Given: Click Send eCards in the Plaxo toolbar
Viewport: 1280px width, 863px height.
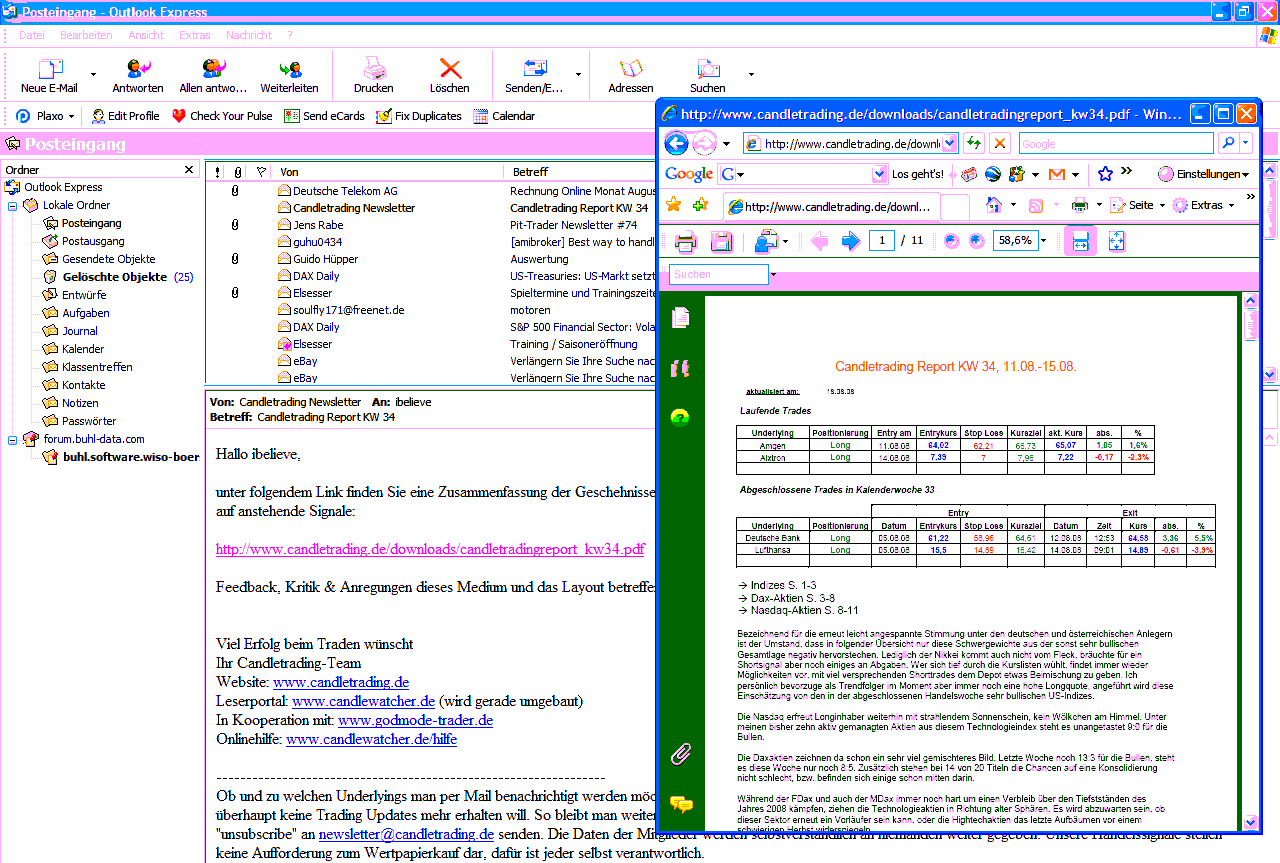Looking at the screenshot, I should tap(325, 116).
